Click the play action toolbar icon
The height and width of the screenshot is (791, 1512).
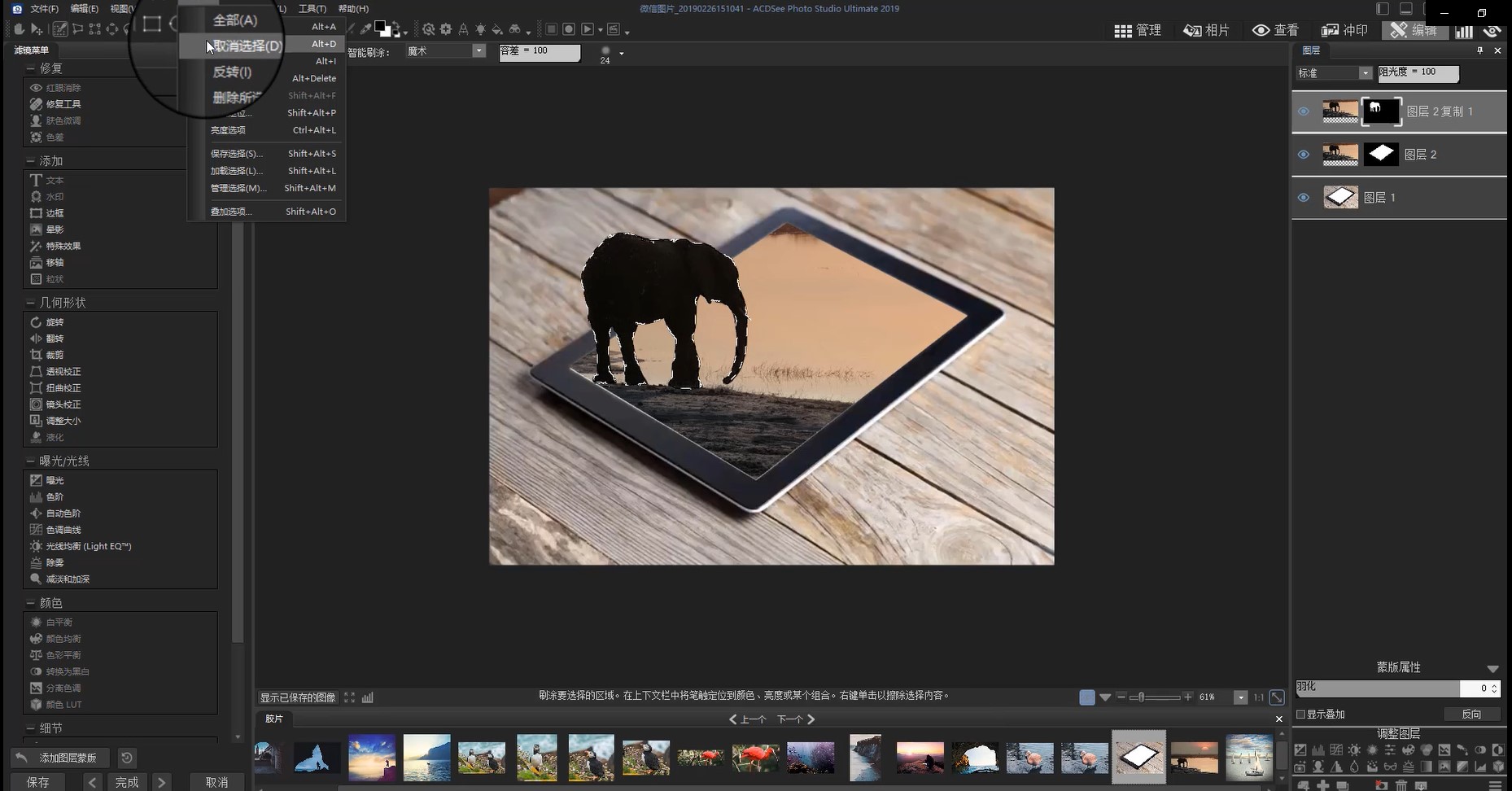tap(588, 29)
